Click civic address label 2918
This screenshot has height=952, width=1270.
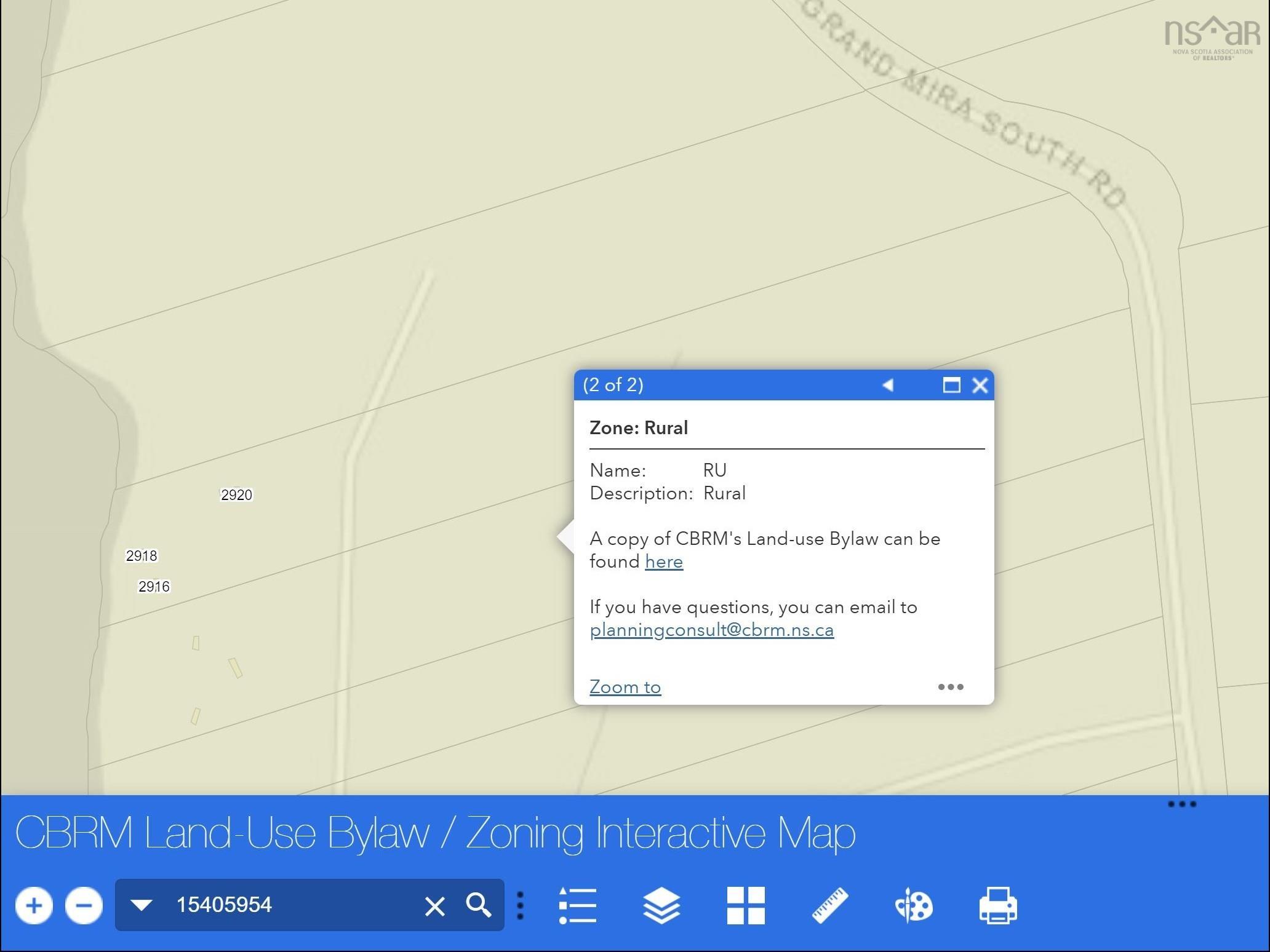[x=142, y=556]
